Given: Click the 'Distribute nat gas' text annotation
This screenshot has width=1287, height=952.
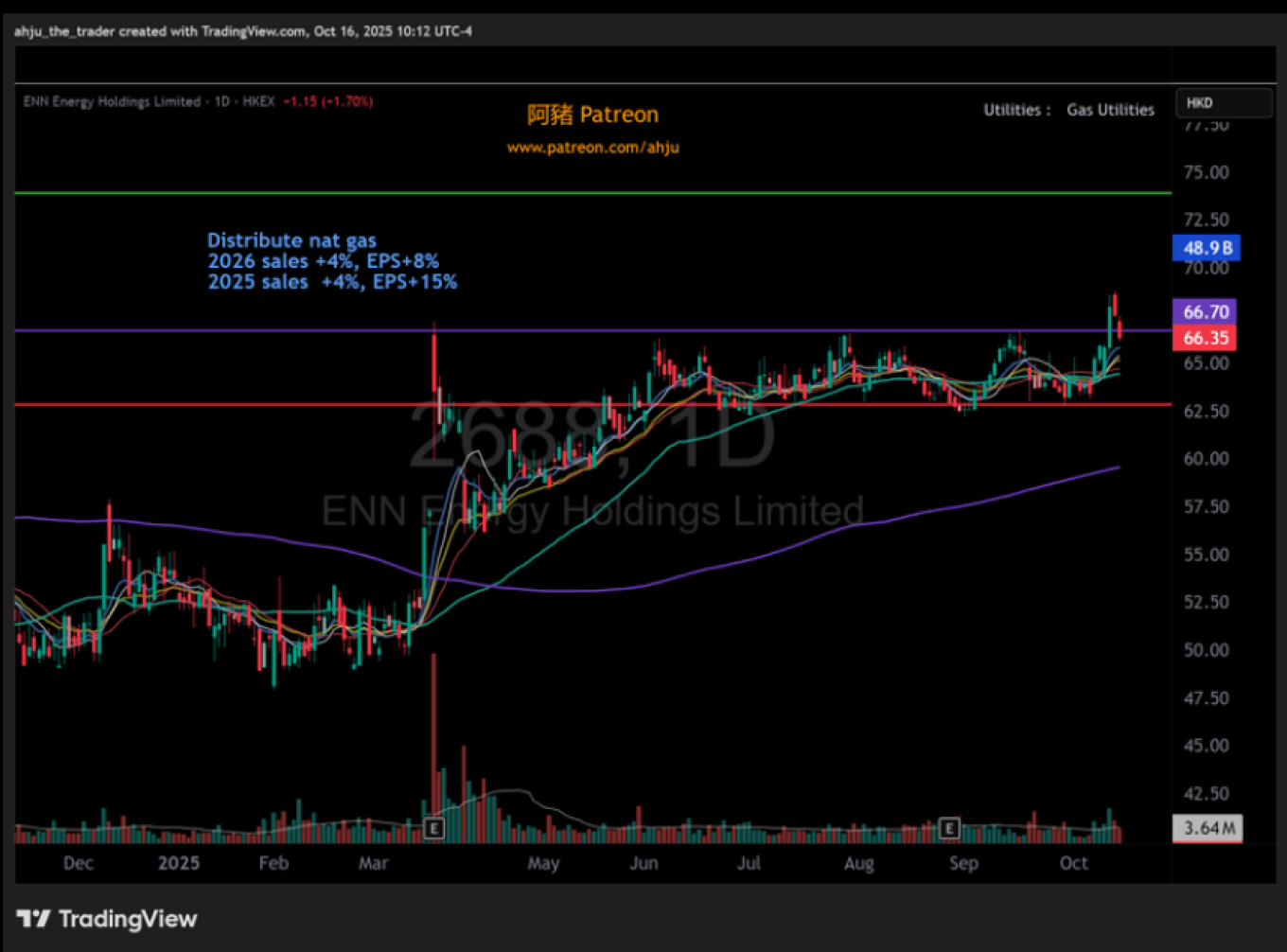Looking at the screenshot, I should click(x=291, y=240).
